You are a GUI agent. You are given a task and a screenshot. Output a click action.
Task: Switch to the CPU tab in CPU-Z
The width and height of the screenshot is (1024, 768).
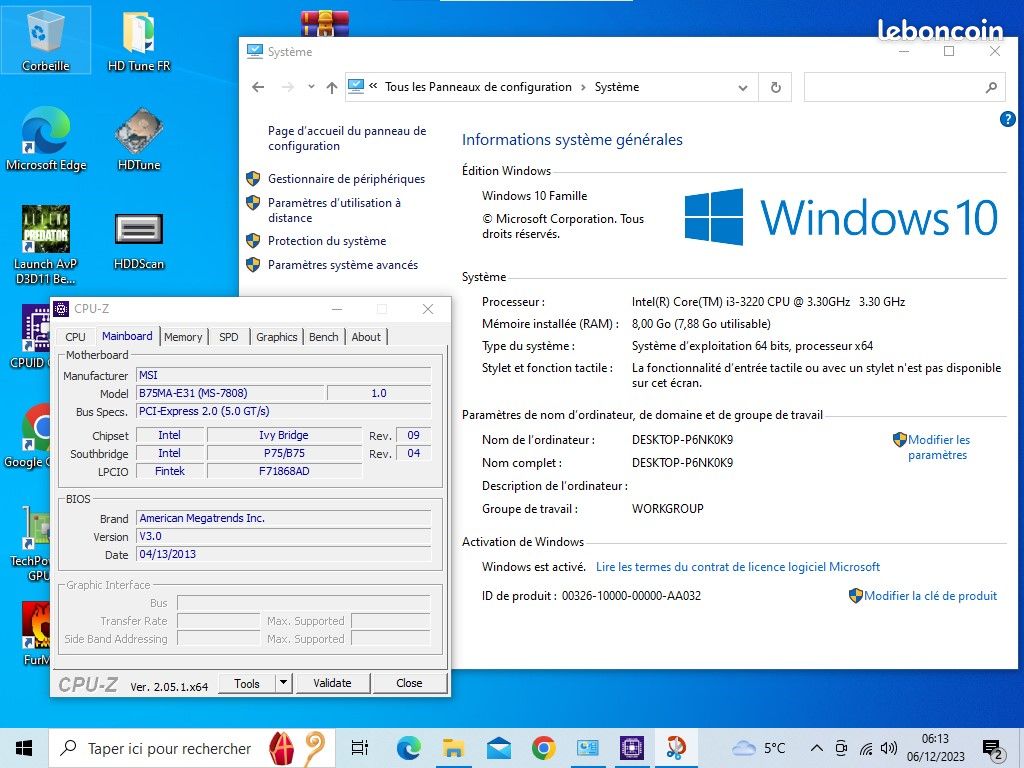75,337
